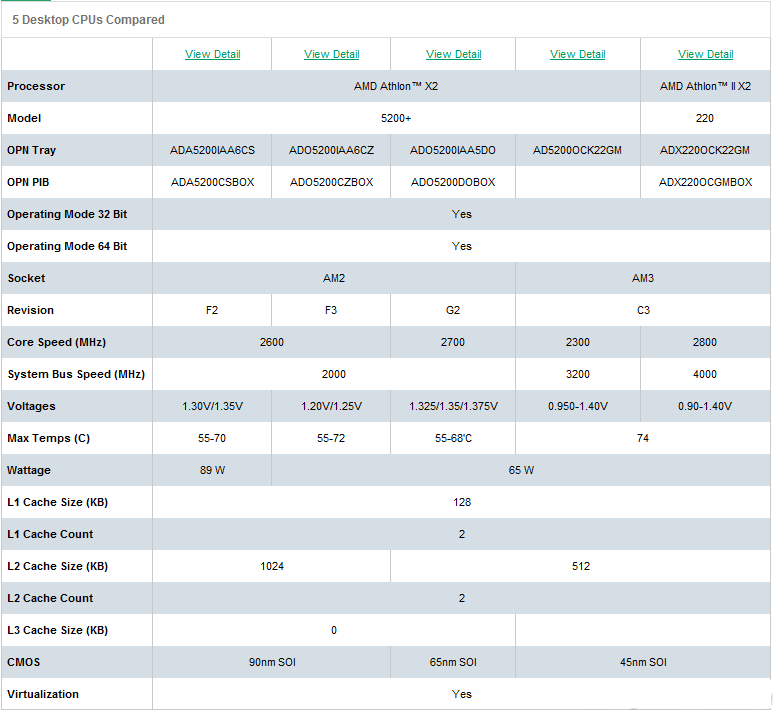773x710 pixels.
Task: Select OPN Tray cell 'AD5200OCK22GM'
Action: 577,150
